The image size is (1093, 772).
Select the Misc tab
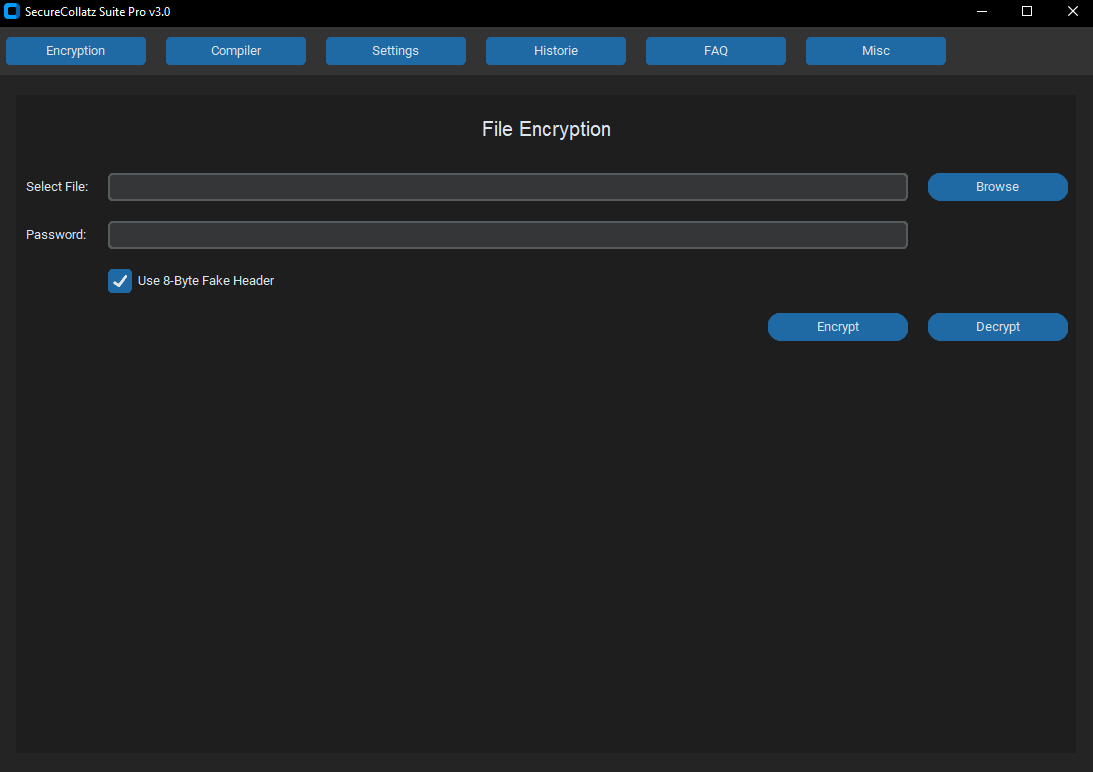875,50
